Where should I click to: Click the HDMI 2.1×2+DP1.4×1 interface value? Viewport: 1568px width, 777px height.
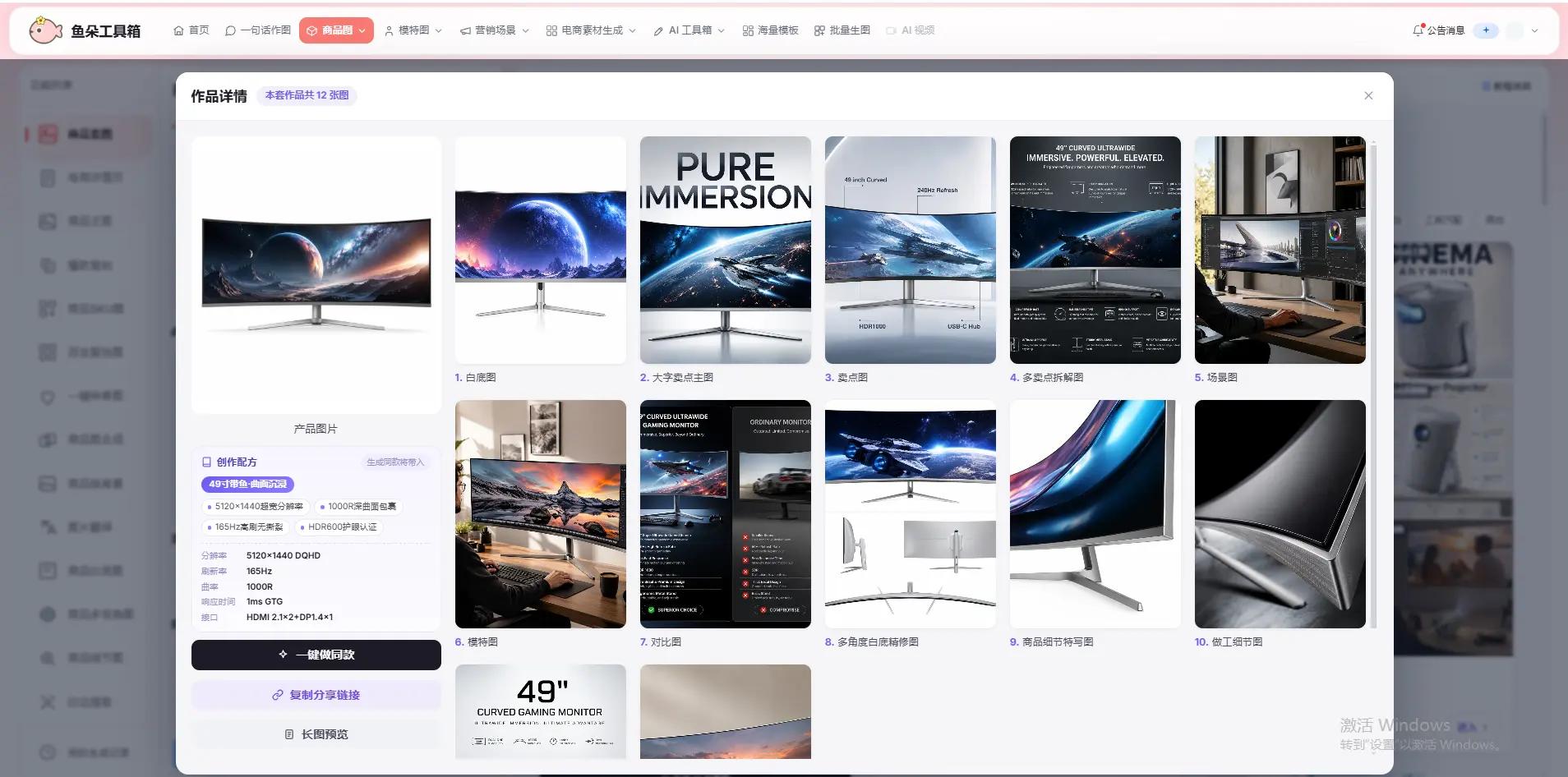tap(290, 617)
